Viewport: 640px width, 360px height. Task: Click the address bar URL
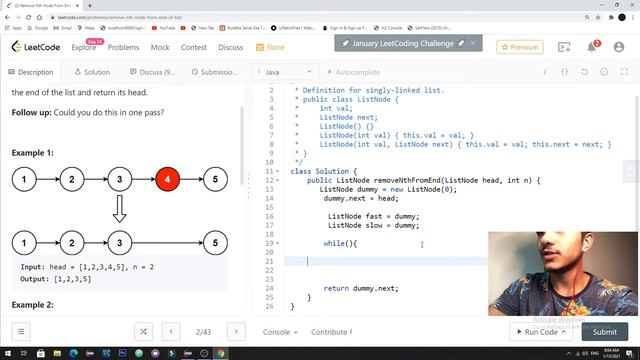pyautogui.click(x=120, y=18)
